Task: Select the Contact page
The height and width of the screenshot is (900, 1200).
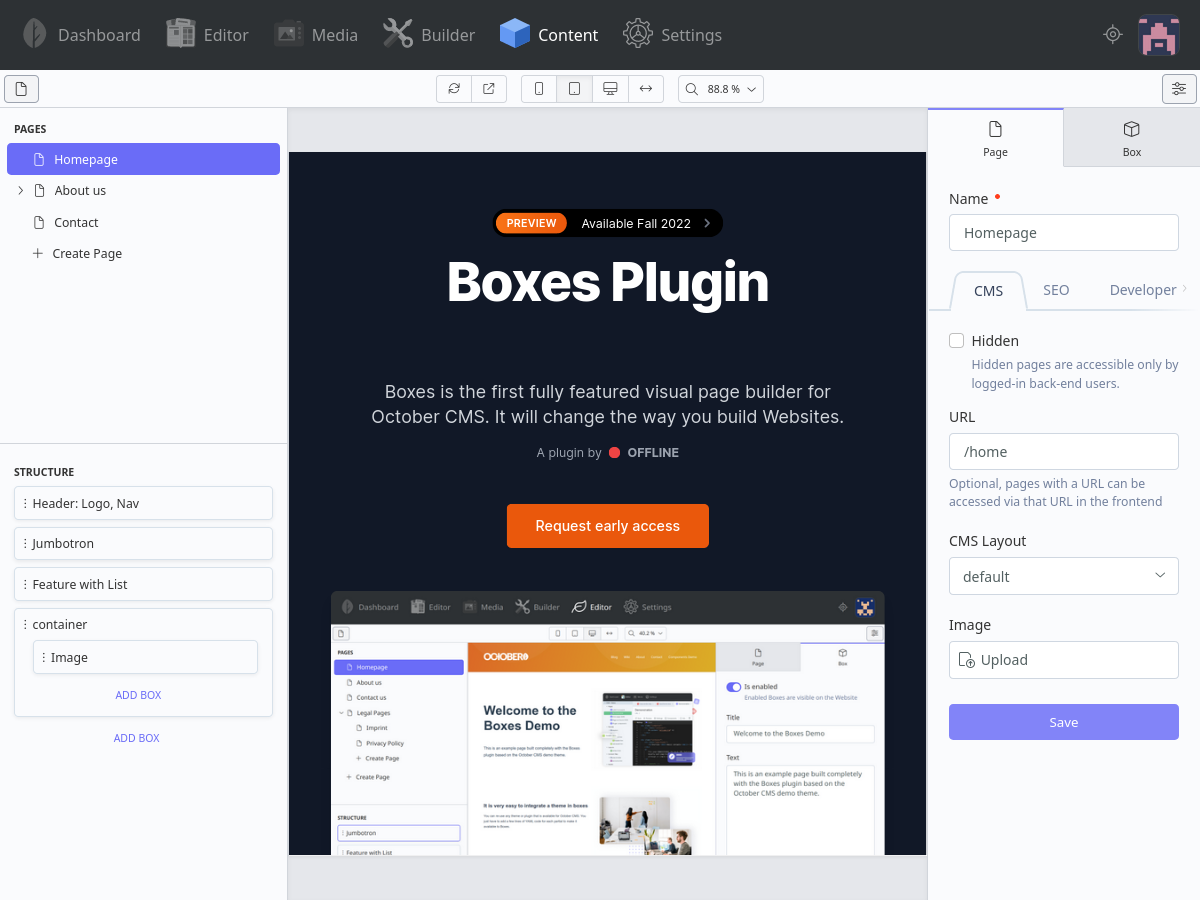Action: click(76, 222)
